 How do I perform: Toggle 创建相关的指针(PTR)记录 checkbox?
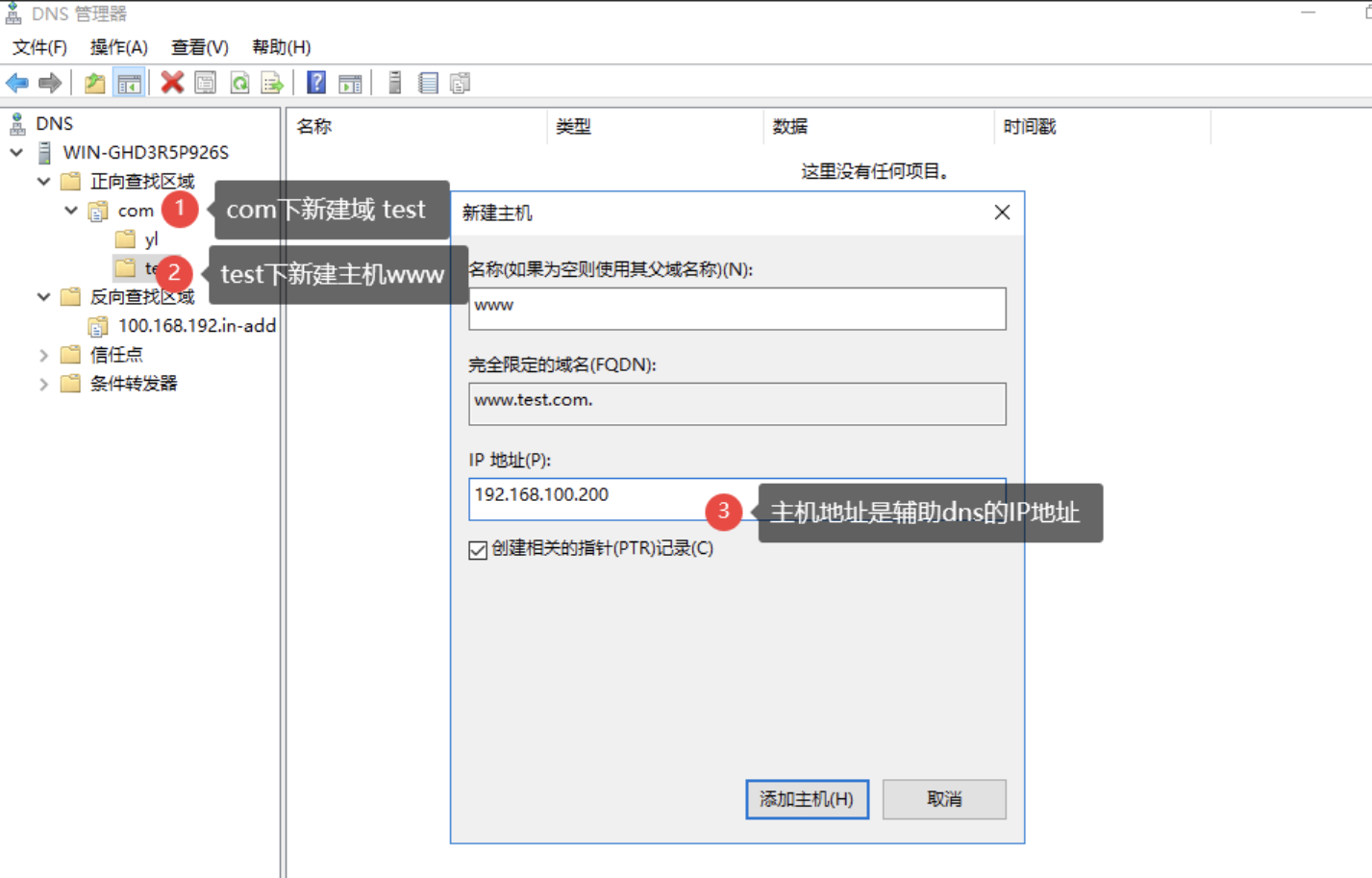coord(478,549)
